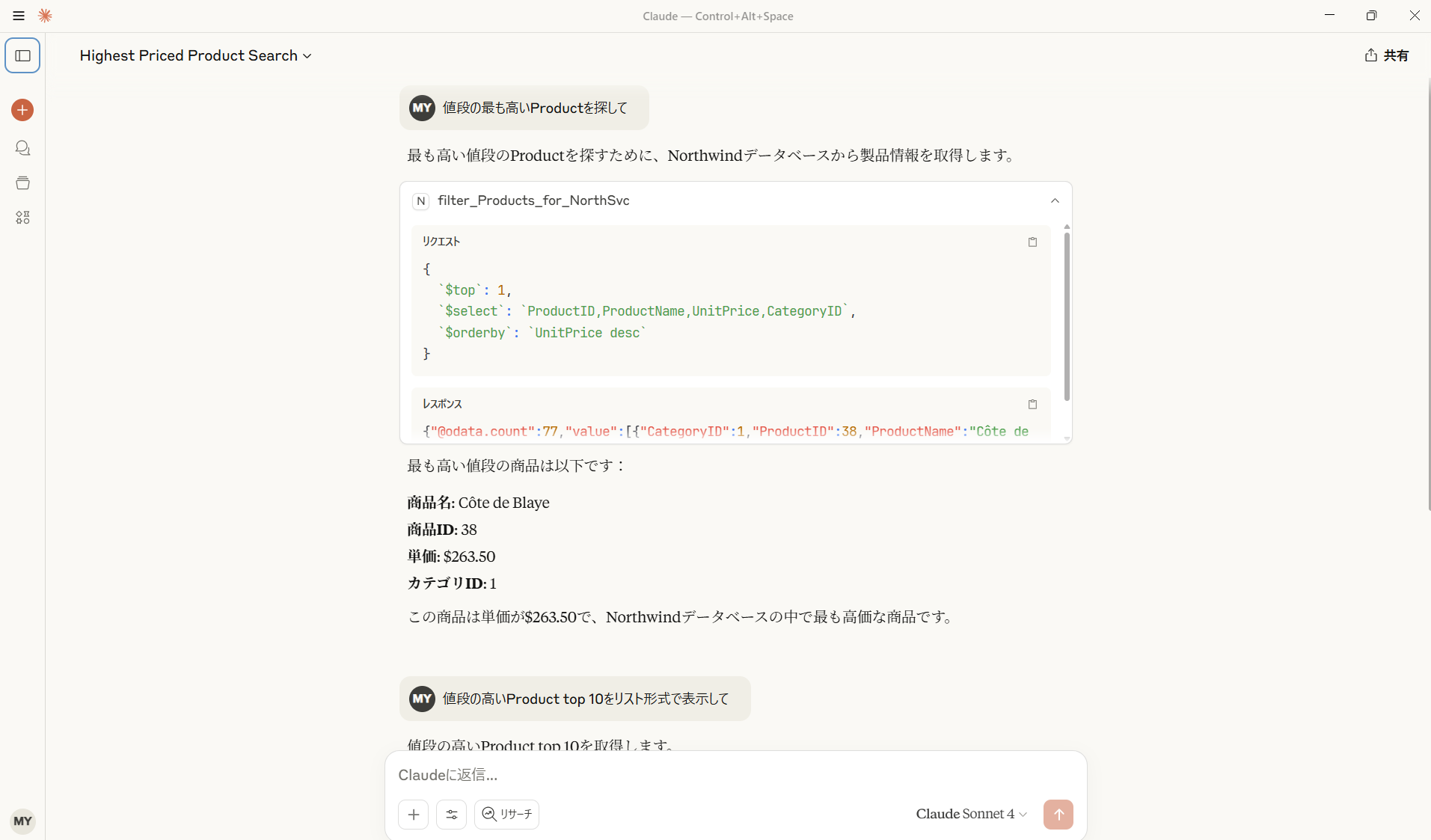The height and width of the screenshot is (840, 1431).
Task: Click the @odata.count response JSON line
Action: click(726, 432)
